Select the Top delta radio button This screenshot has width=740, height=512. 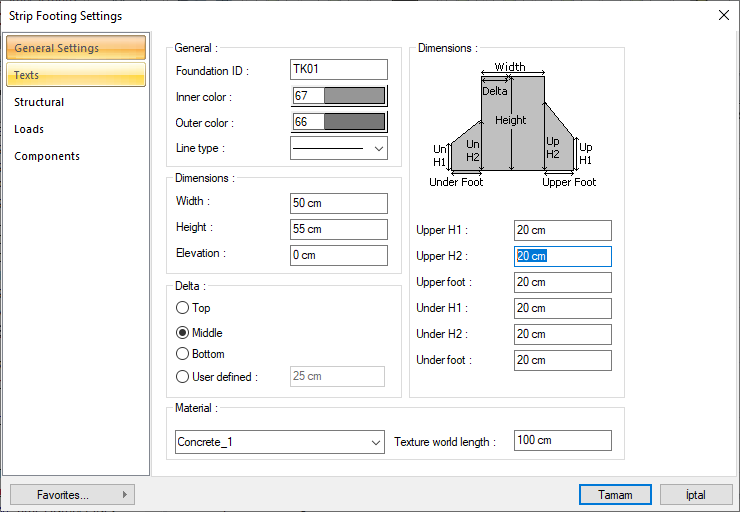tap(182, 308)
